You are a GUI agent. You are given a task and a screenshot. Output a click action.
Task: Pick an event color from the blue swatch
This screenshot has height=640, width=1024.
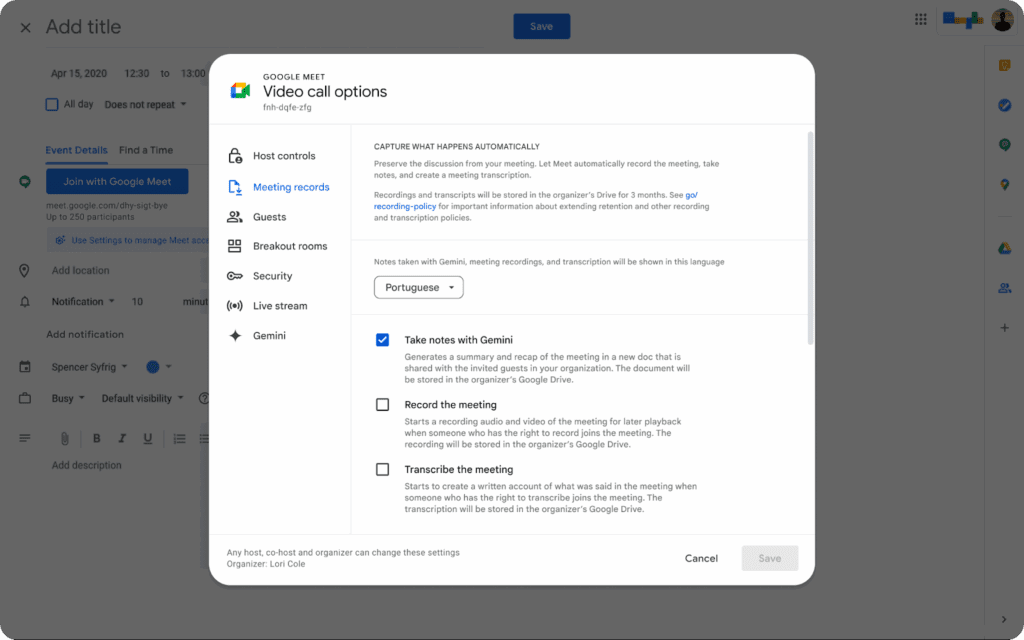coord(159,367)
